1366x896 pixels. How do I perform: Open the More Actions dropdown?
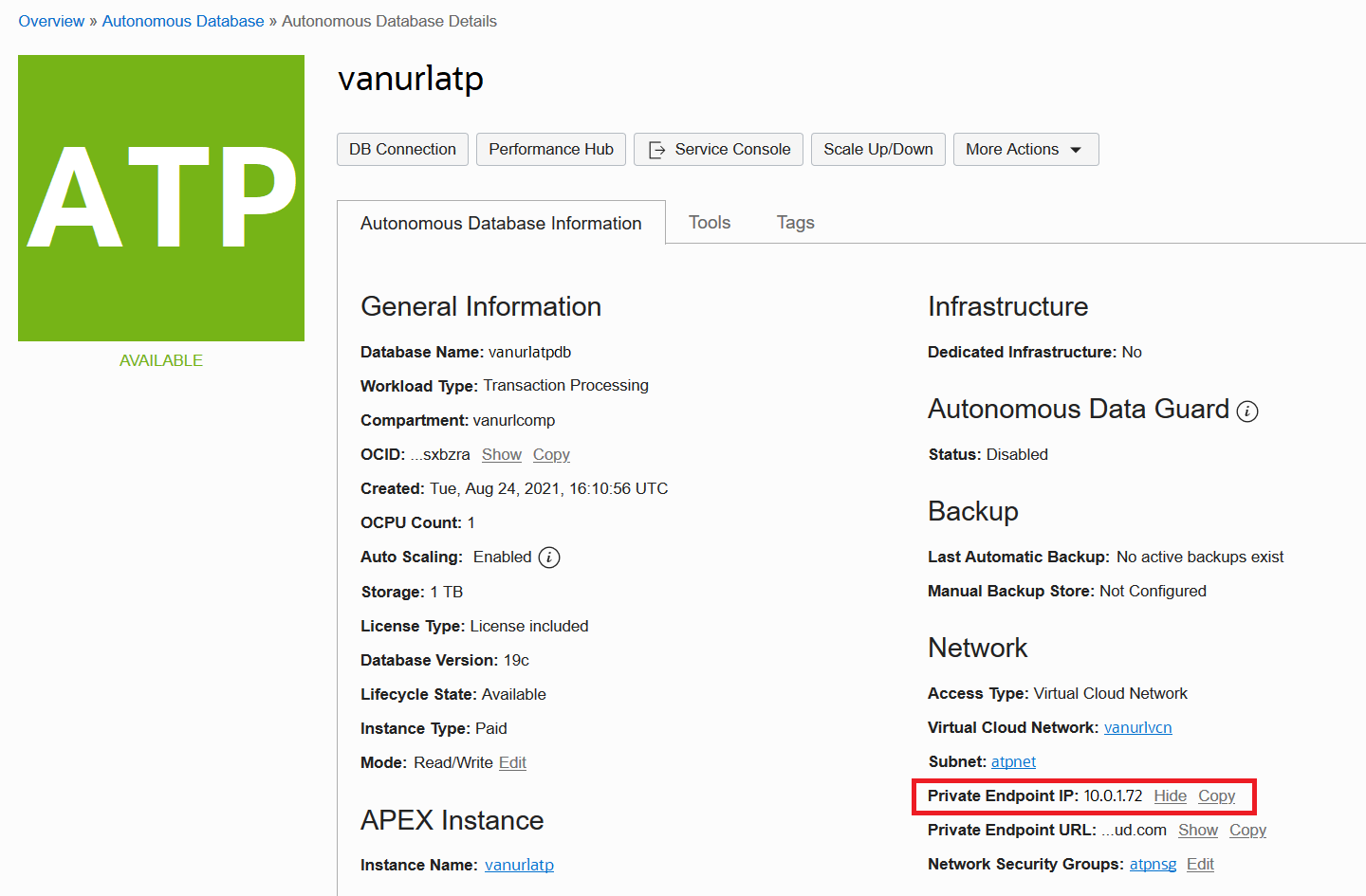1025,149
